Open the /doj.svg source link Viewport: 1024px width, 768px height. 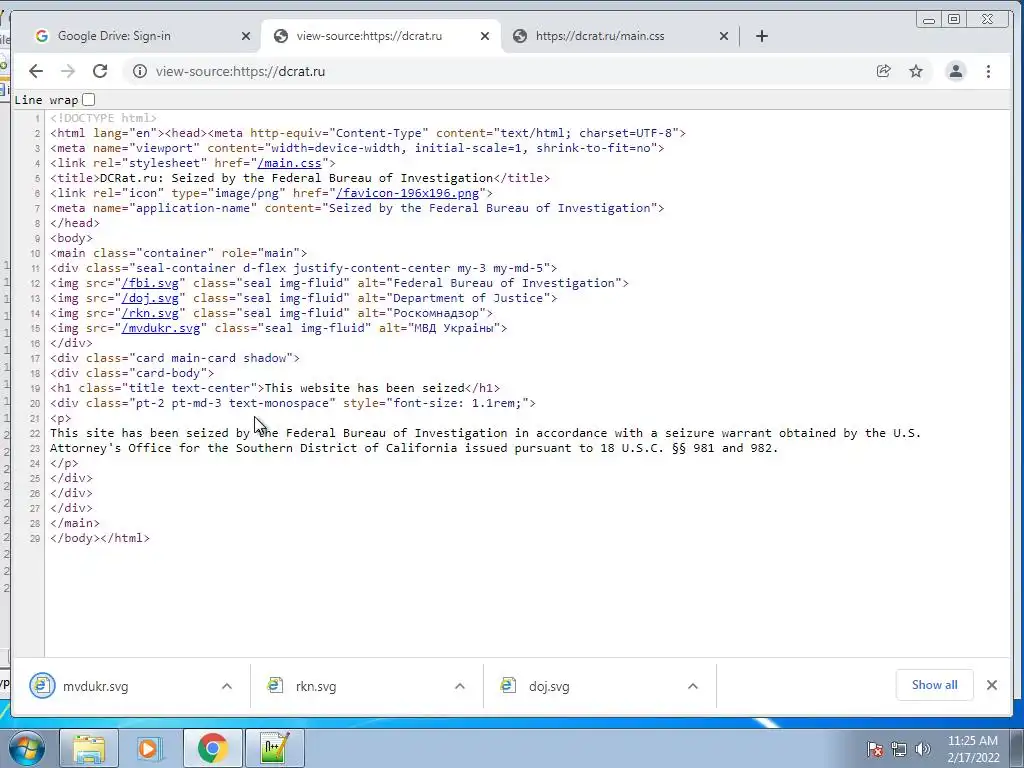point(150,298)
